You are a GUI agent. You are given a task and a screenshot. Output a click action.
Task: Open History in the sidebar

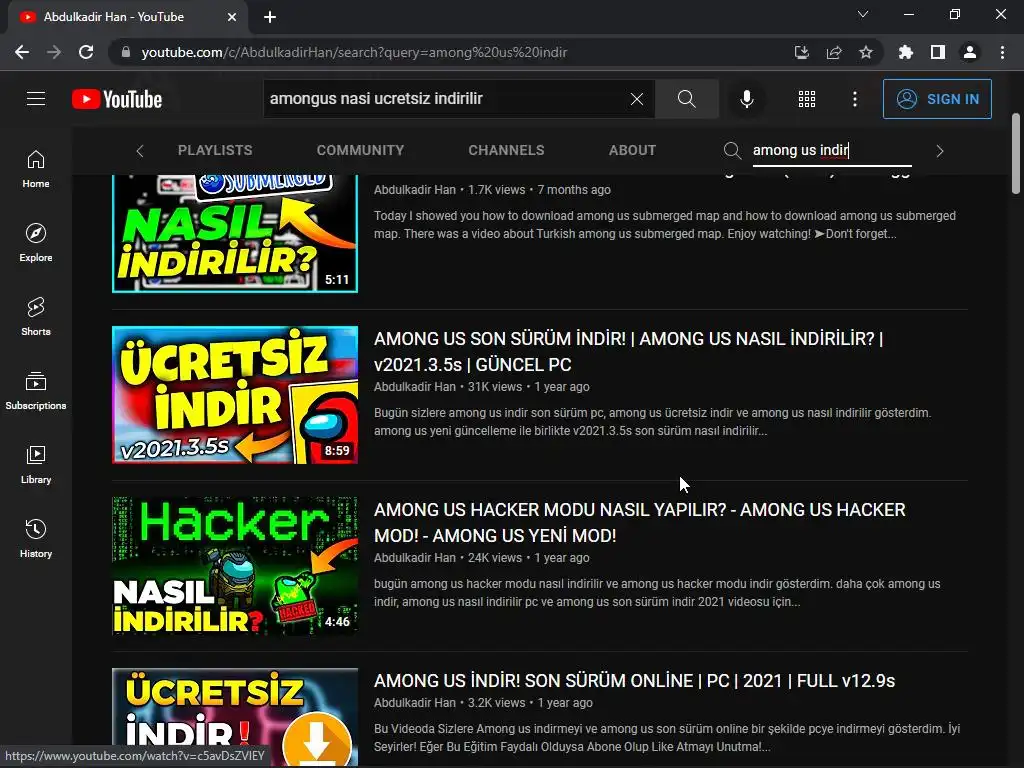click(x=36, y=538)
